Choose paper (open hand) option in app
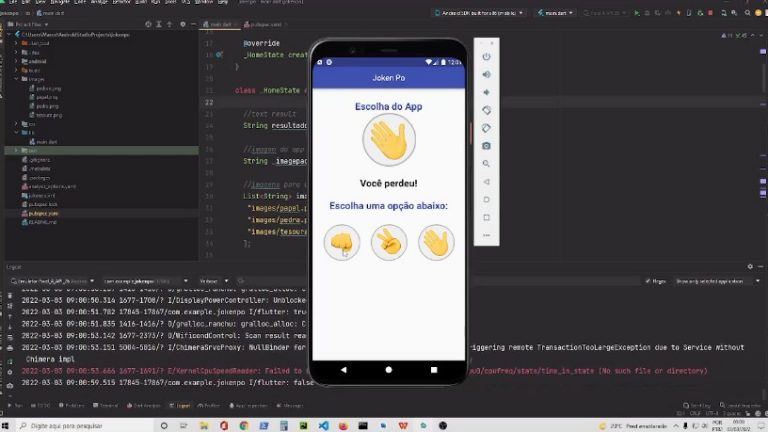The image size is (768, 432). coord(436,242)
